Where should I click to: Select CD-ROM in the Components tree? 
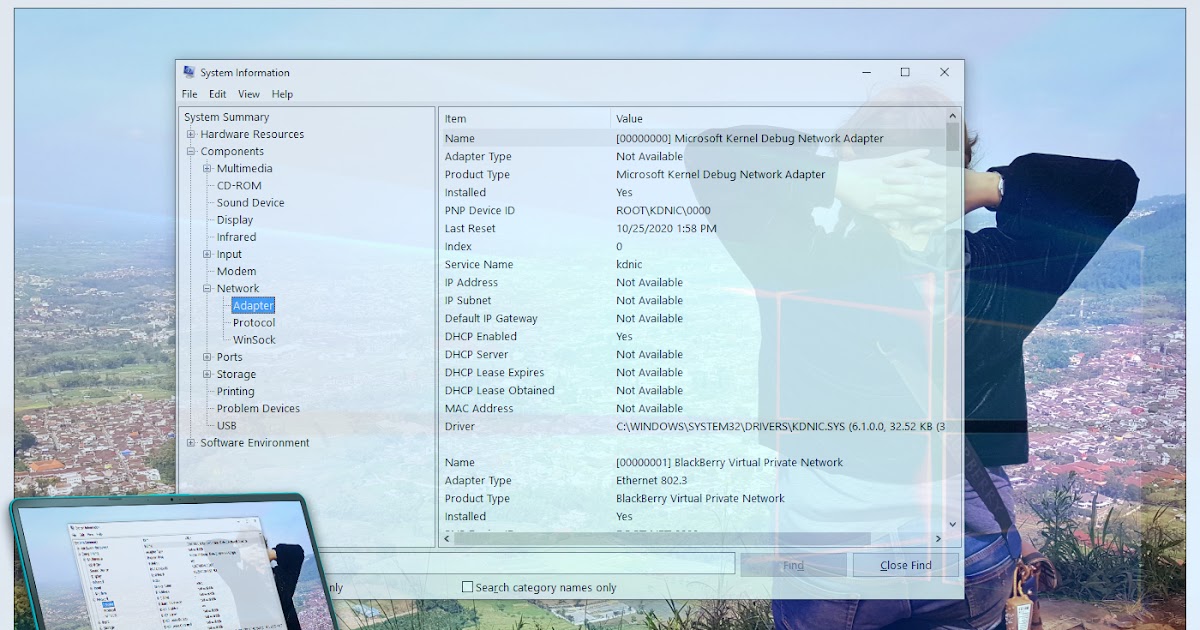(x=239, y=185)
